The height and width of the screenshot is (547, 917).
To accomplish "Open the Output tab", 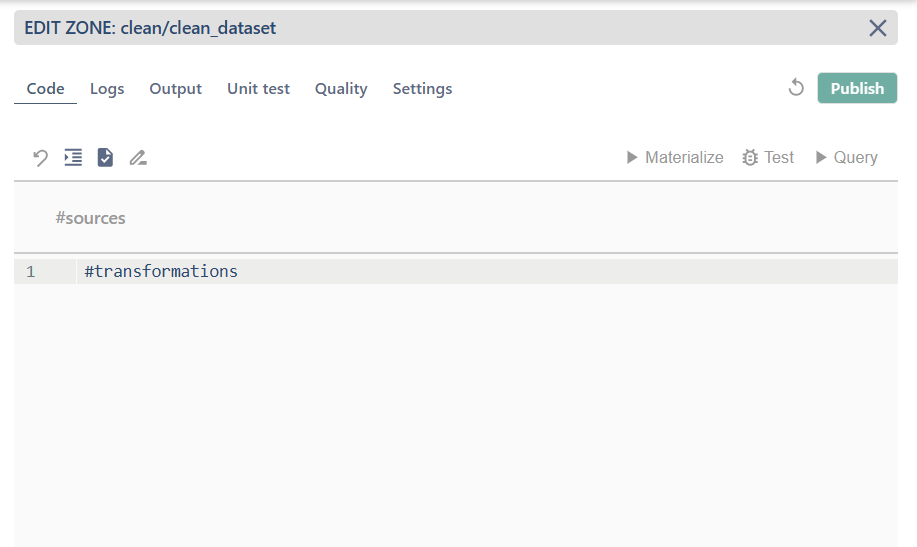I will point(175,88).
